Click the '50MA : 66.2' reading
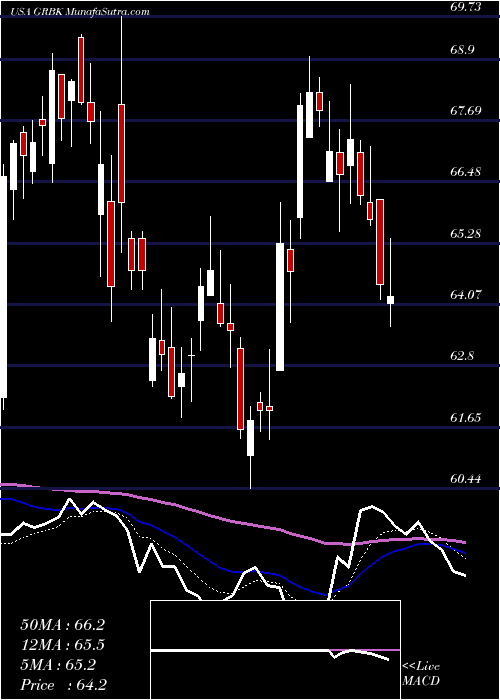Screen dimensions: 500x700 pyautogui.click(x=62, y=625)
